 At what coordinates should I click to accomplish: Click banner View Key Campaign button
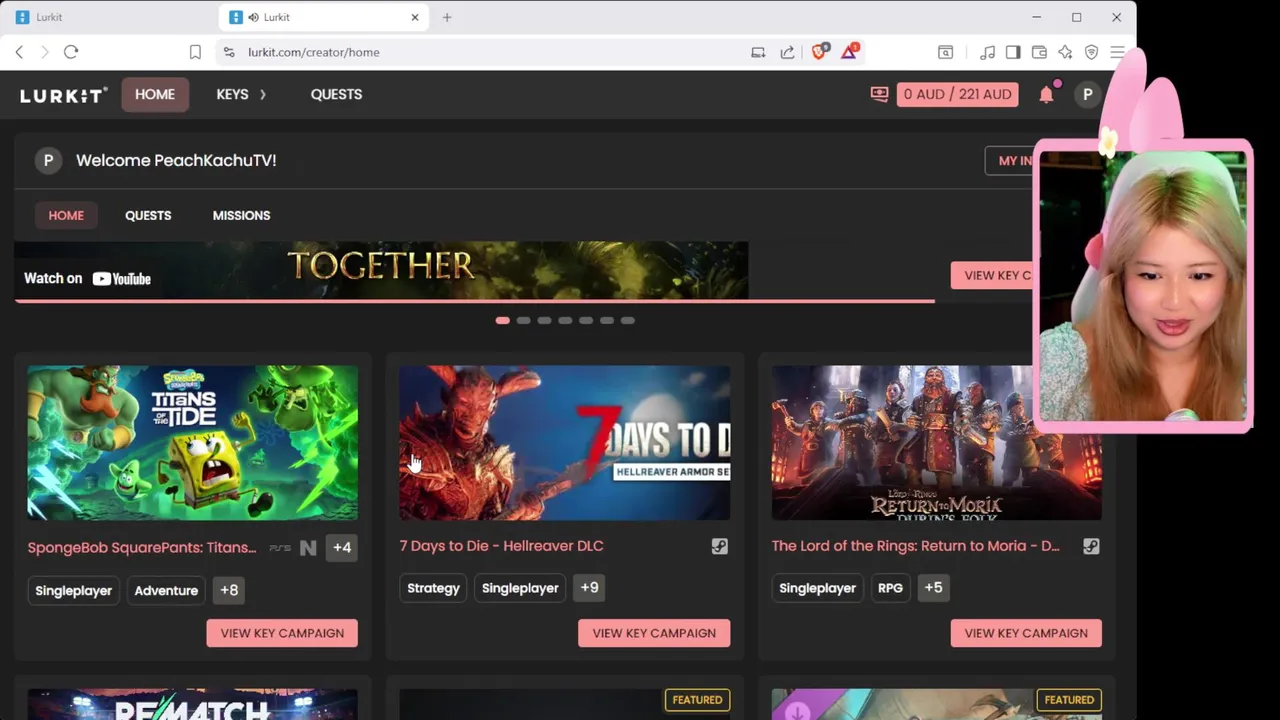point(992,275)
